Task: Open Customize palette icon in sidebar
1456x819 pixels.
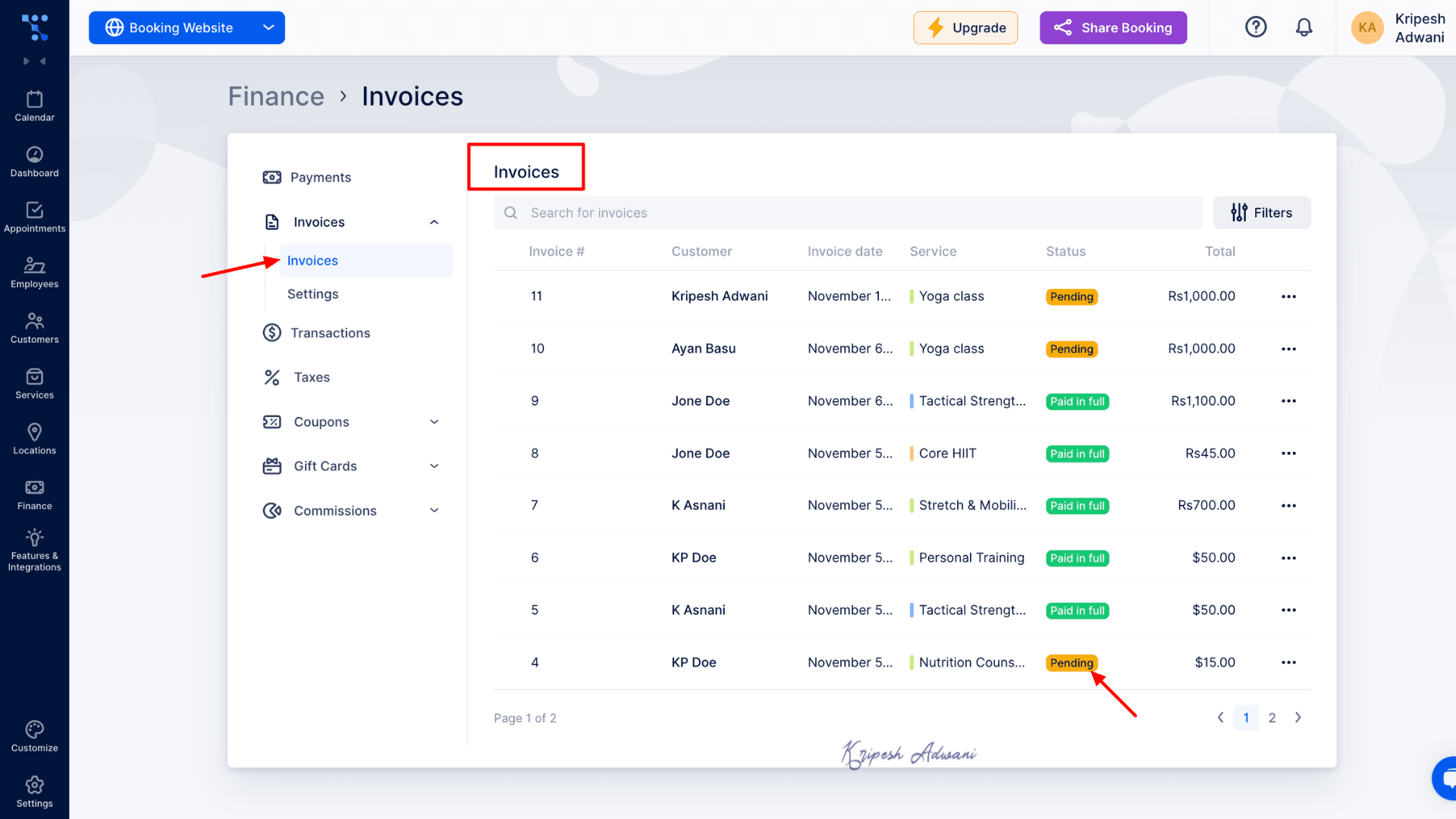Action: point(34,730)
